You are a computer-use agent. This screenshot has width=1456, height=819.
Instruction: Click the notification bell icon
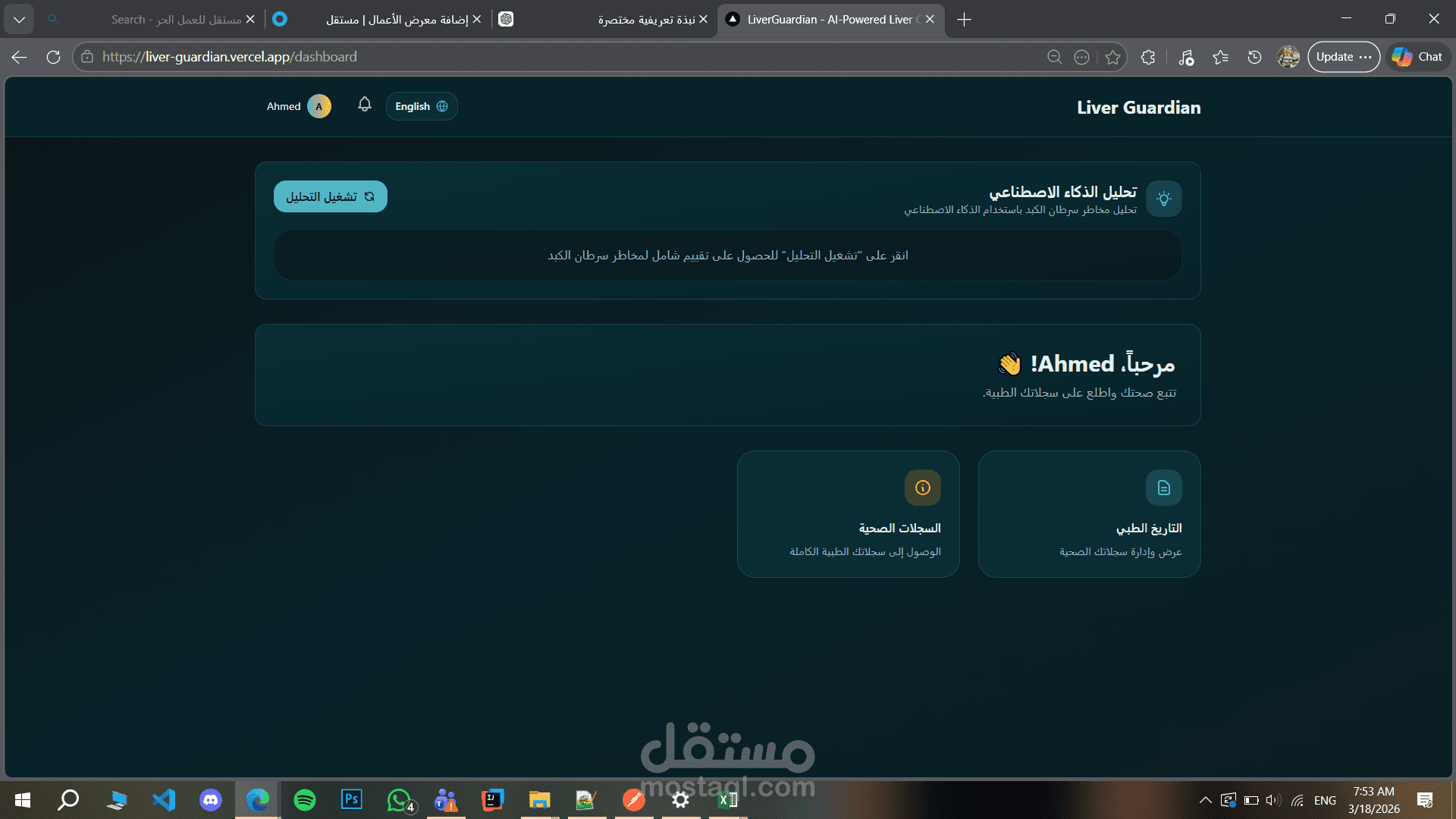(x=365, y=105)
